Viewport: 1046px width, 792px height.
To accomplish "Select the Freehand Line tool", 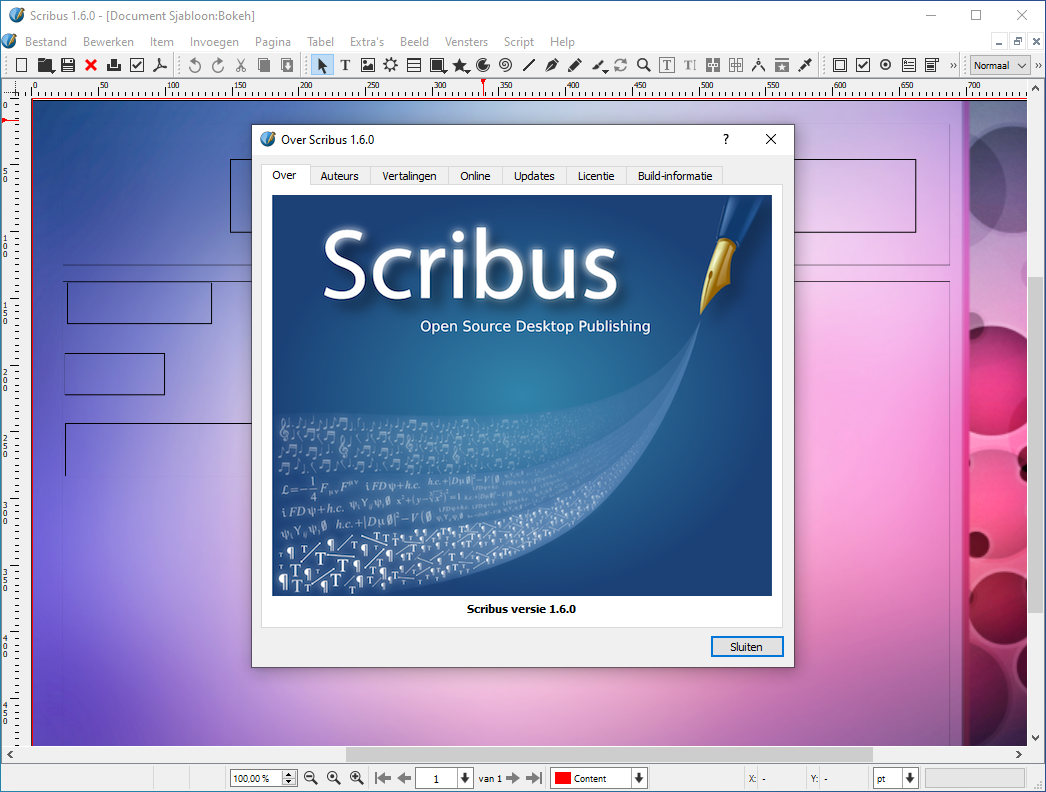I will pyautogui.click(x=574, y=64).
